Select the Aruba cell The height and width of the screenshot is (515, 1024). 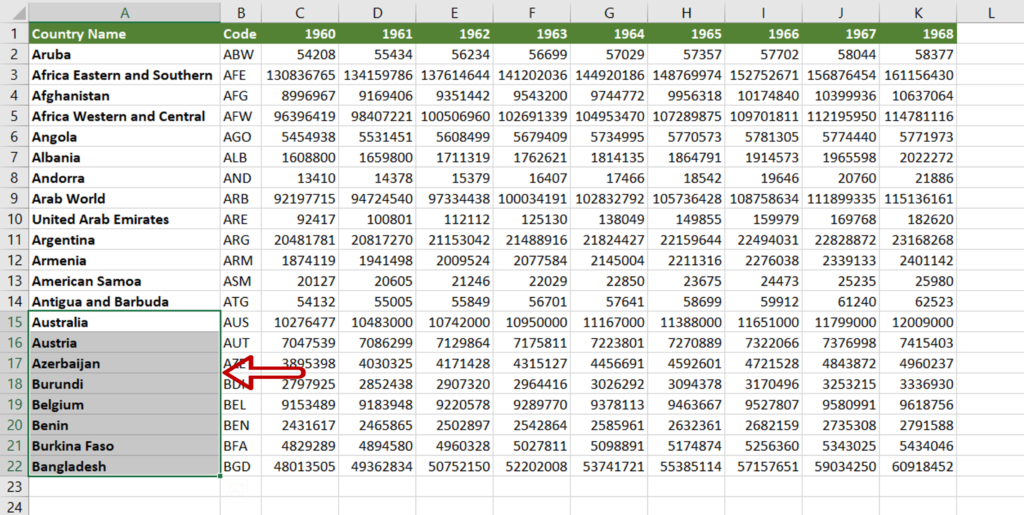point(124,54)
